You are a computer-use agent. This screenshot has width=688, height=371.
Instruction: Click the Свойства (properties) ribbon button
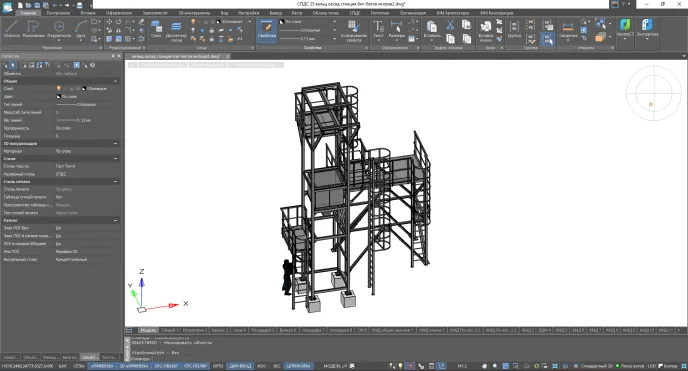click(x=267, y=30)
